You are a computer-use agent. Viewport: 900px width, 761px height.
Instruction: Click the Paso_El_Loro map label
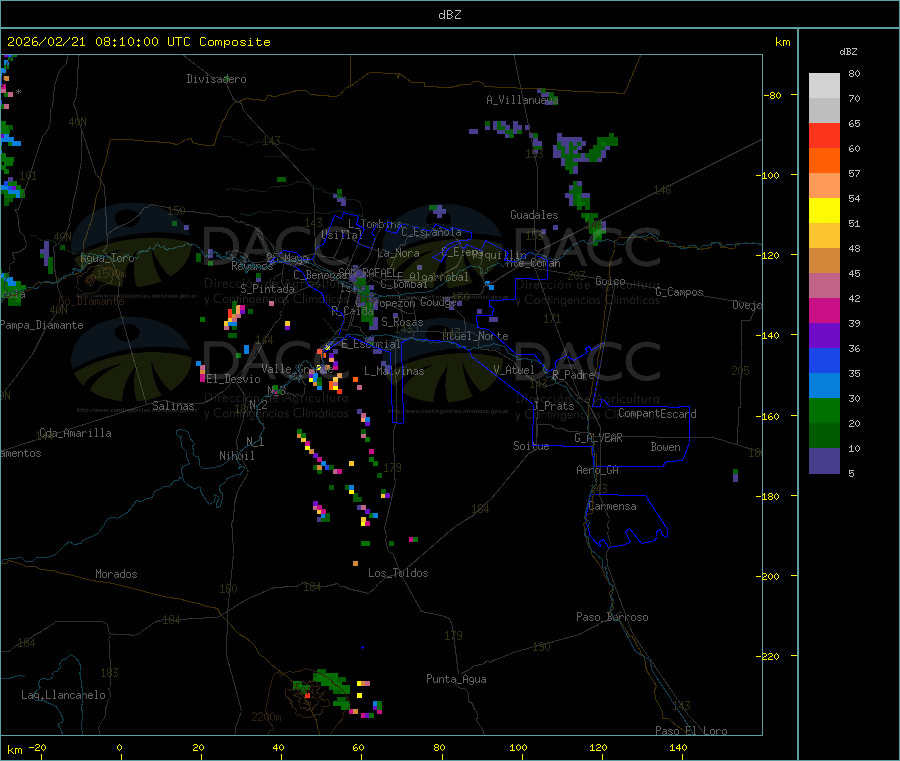point(691,731)
